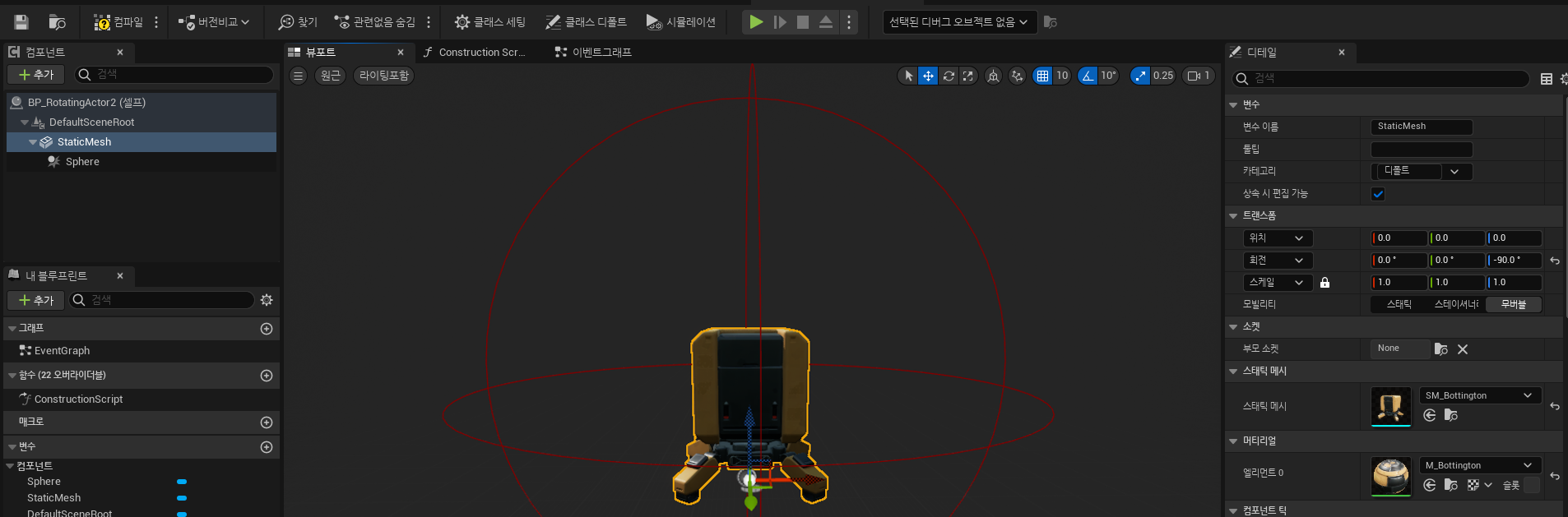Play the level with green play button

point(756,22)
